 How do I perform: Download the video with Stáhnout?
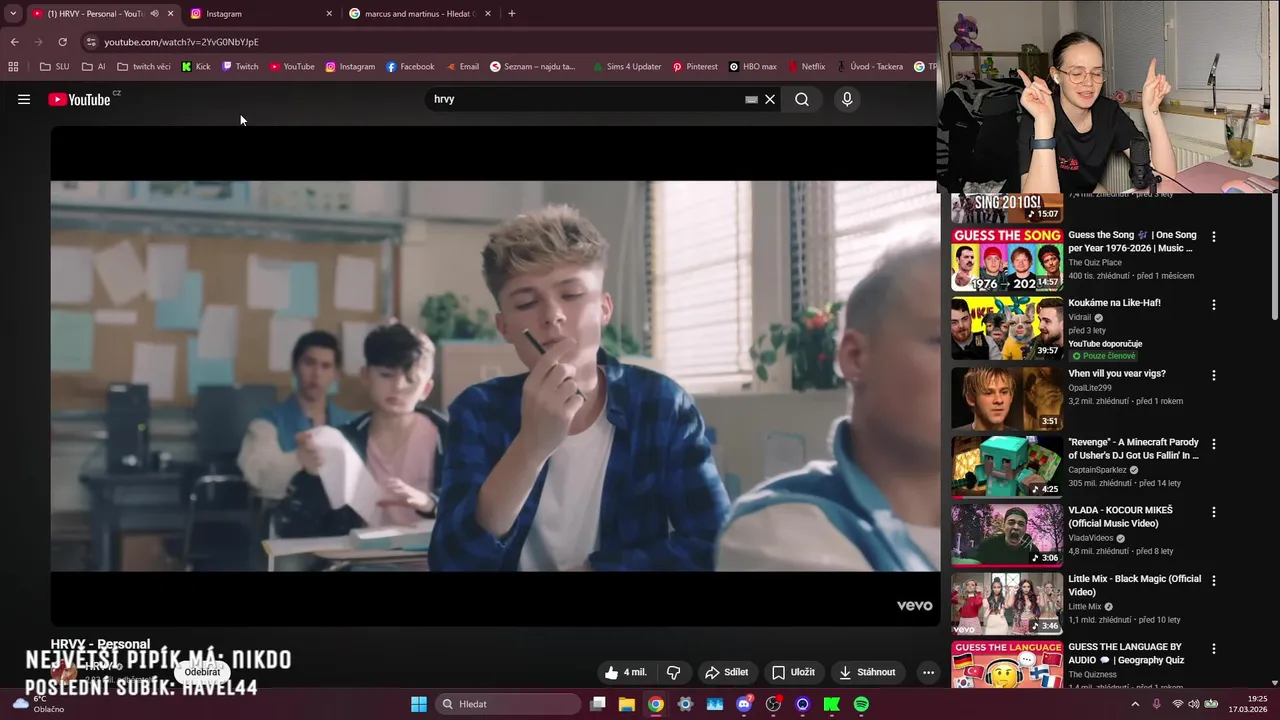(x=867, y=672)
